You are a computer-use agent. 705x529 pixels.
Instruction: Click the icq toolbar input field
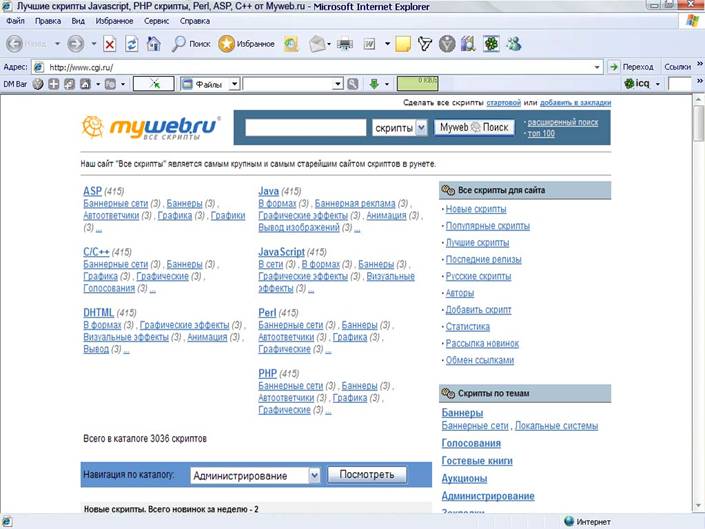tap(679, 84)
